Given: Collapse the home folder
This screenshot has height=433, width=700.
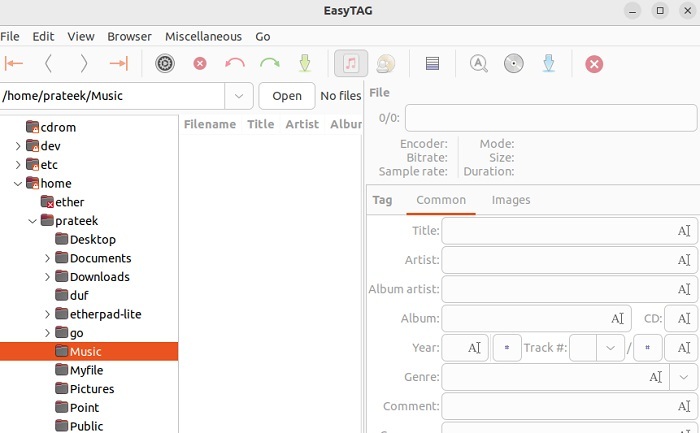Looking at the screenshot, I should point(18,183).
